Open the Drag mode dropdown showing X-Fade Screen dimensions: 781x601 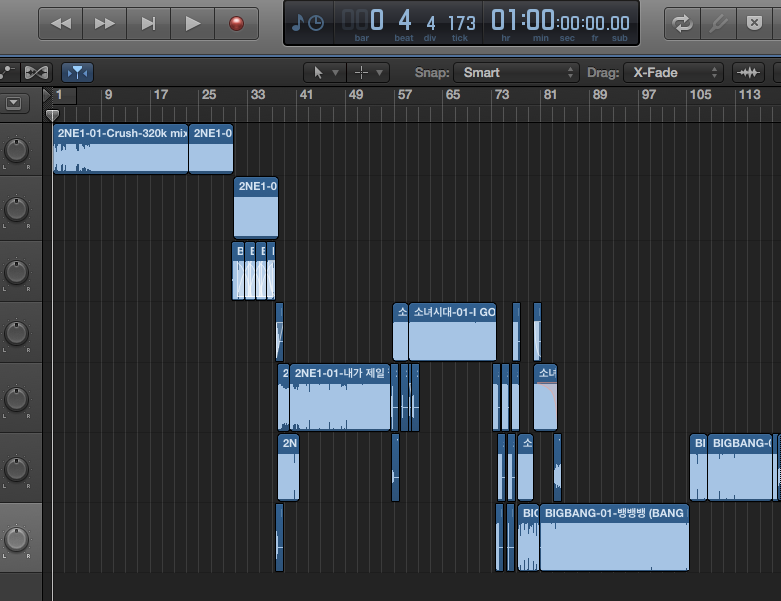point(673,73)
